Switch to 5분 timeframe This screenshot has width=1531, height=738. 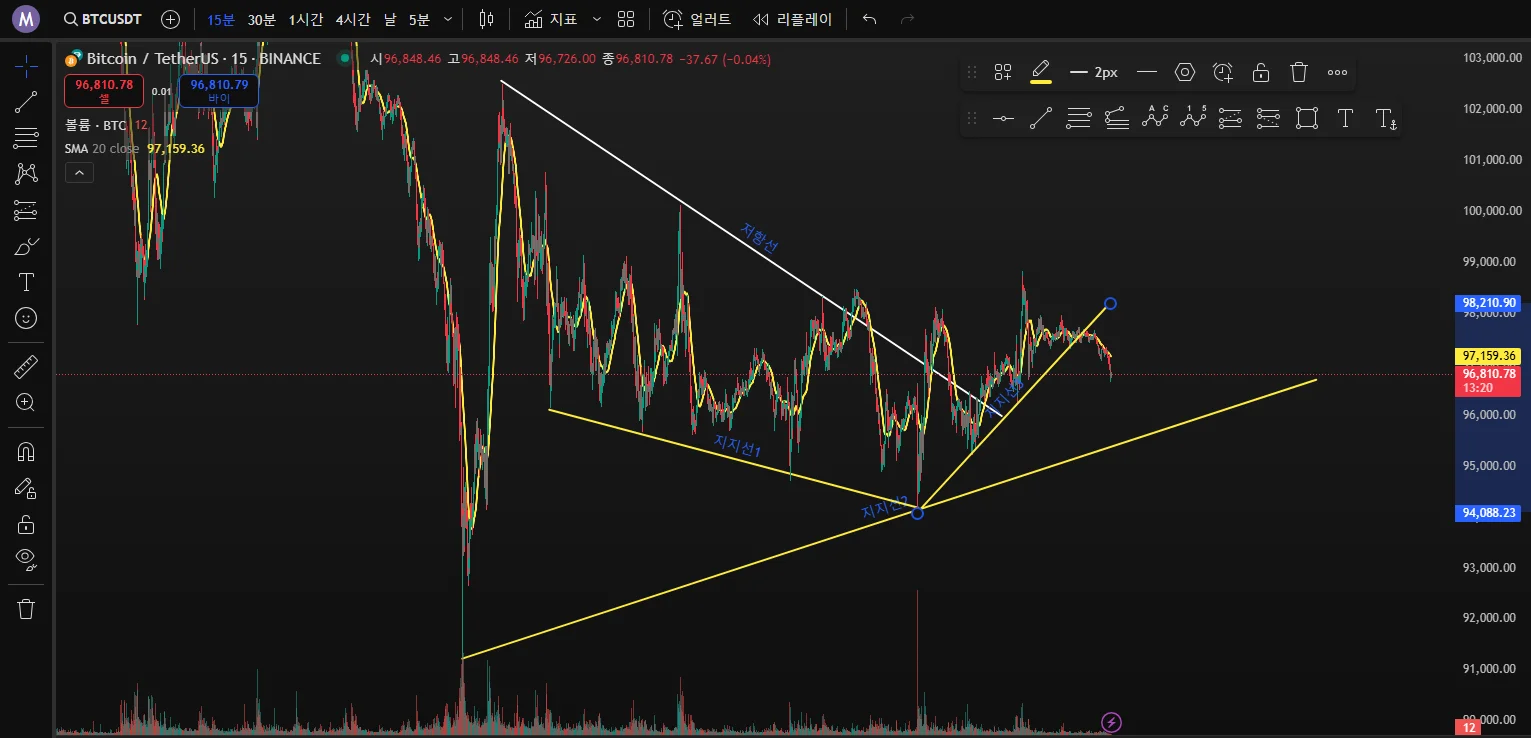click(x=419, y=19)
